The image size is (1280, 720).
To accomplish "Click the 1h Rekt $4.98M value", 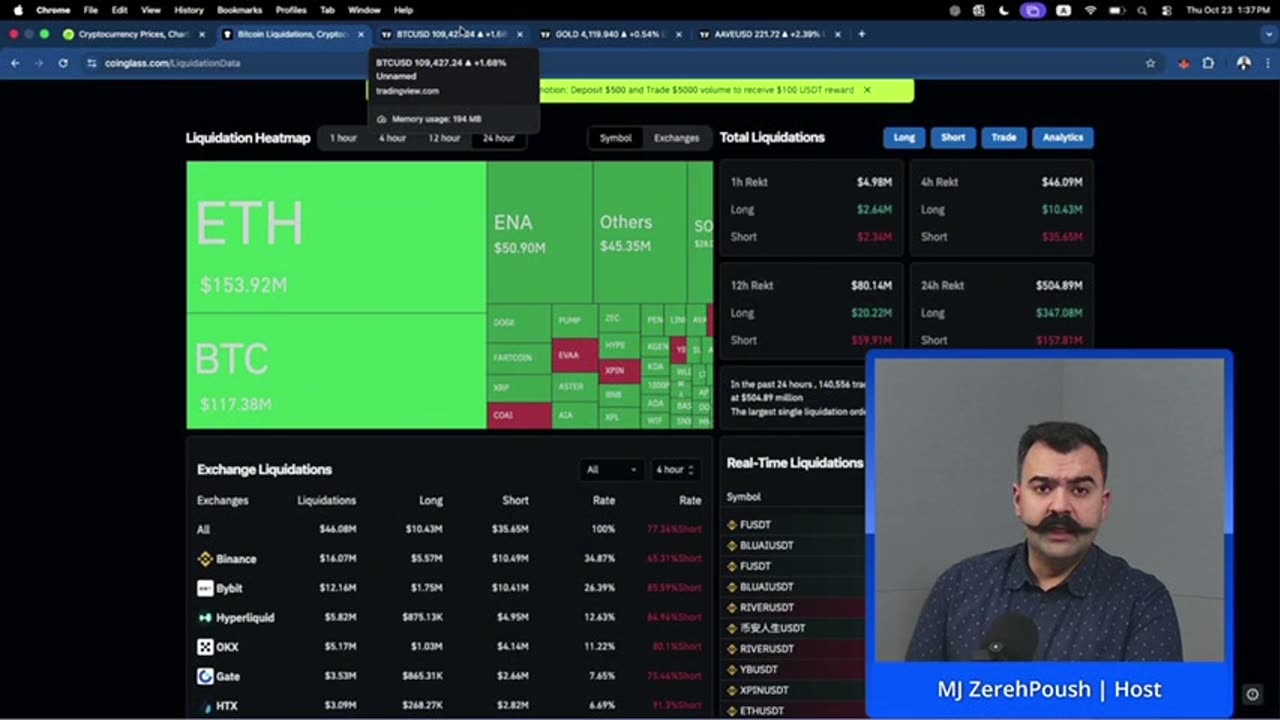I will click(874, 183).
